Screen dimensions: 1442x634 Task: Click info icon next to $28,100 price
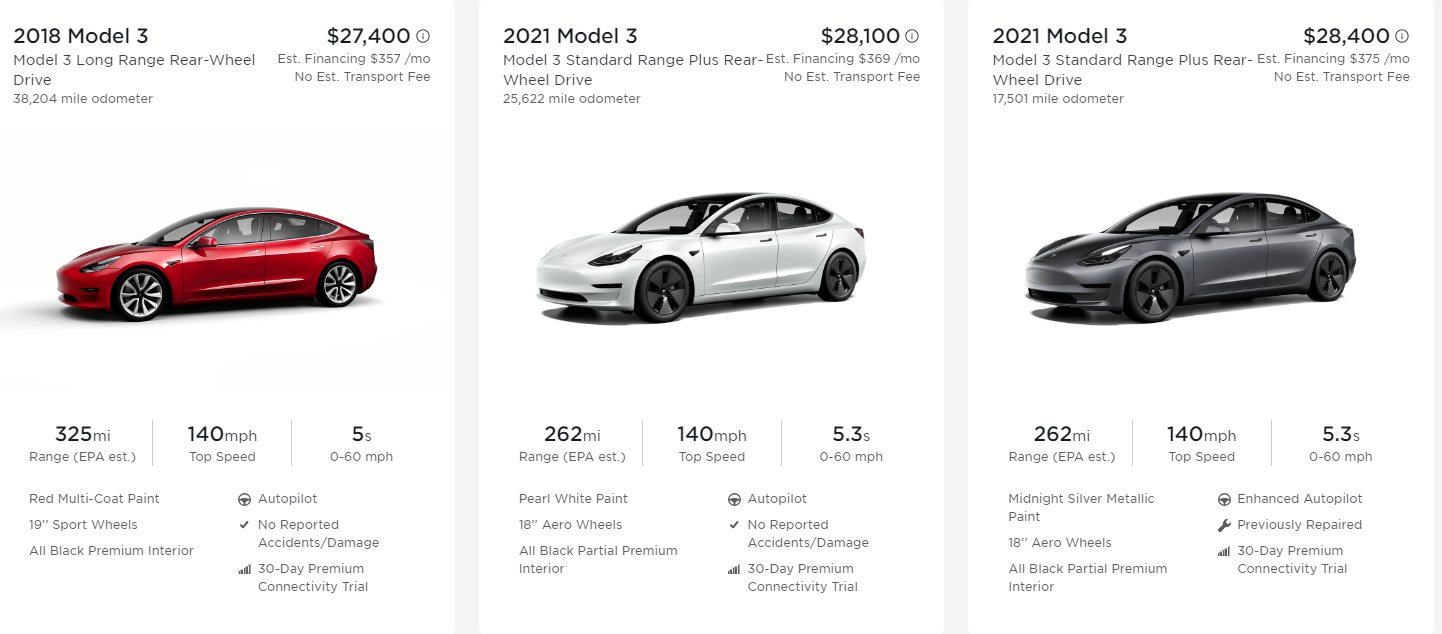pos(912,36)
